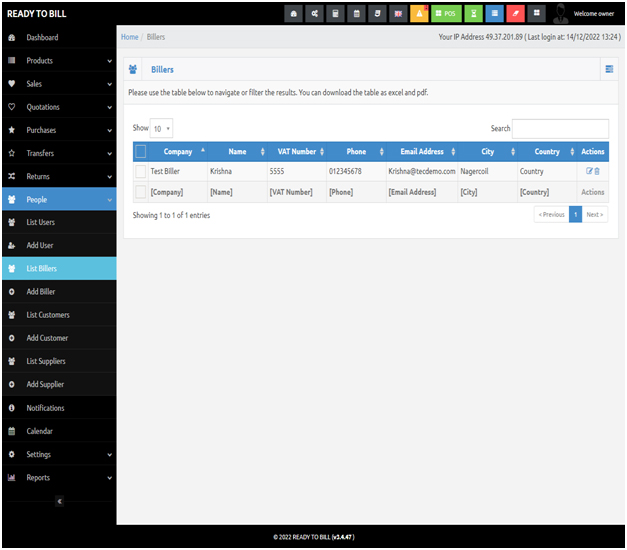Open the settings gears icon in top toolbar

click(315, 14)
